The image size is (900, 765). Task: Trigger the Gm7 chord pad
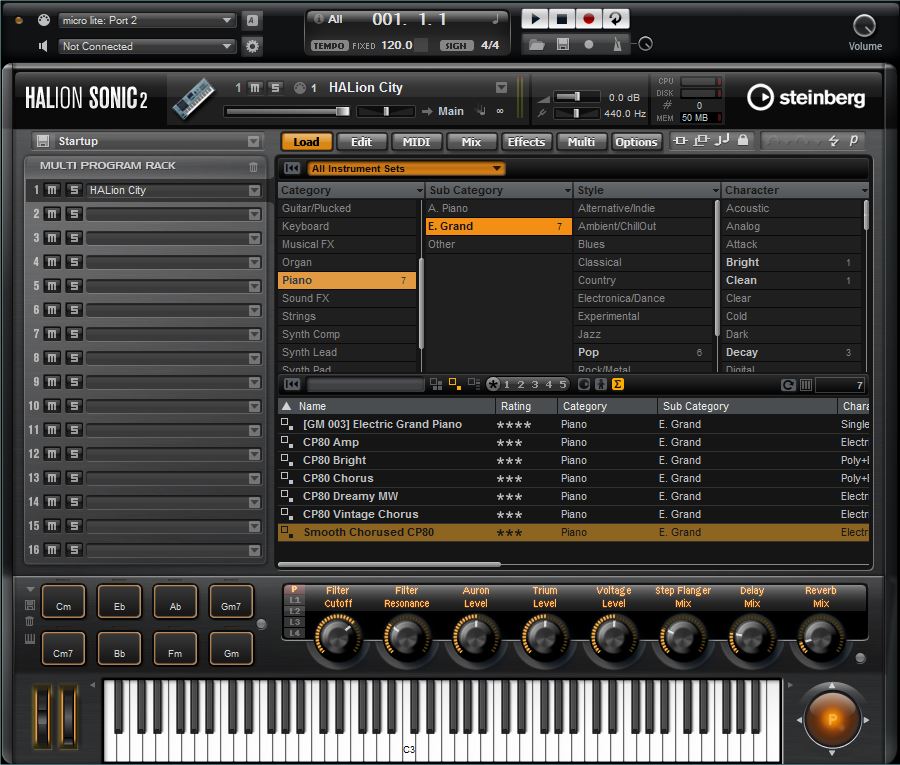point(231,601)
